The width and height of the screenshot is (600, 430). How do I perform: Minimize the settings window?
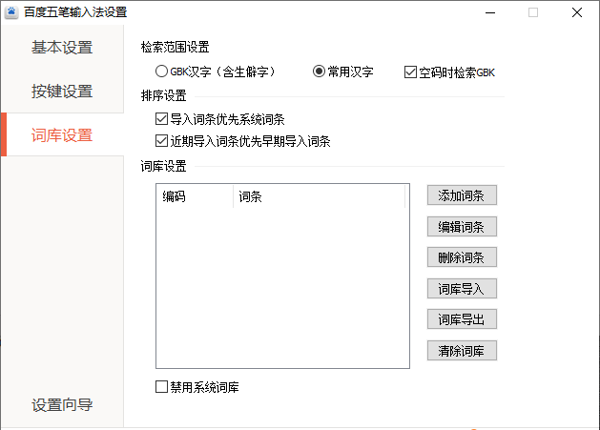coord(490,12)
